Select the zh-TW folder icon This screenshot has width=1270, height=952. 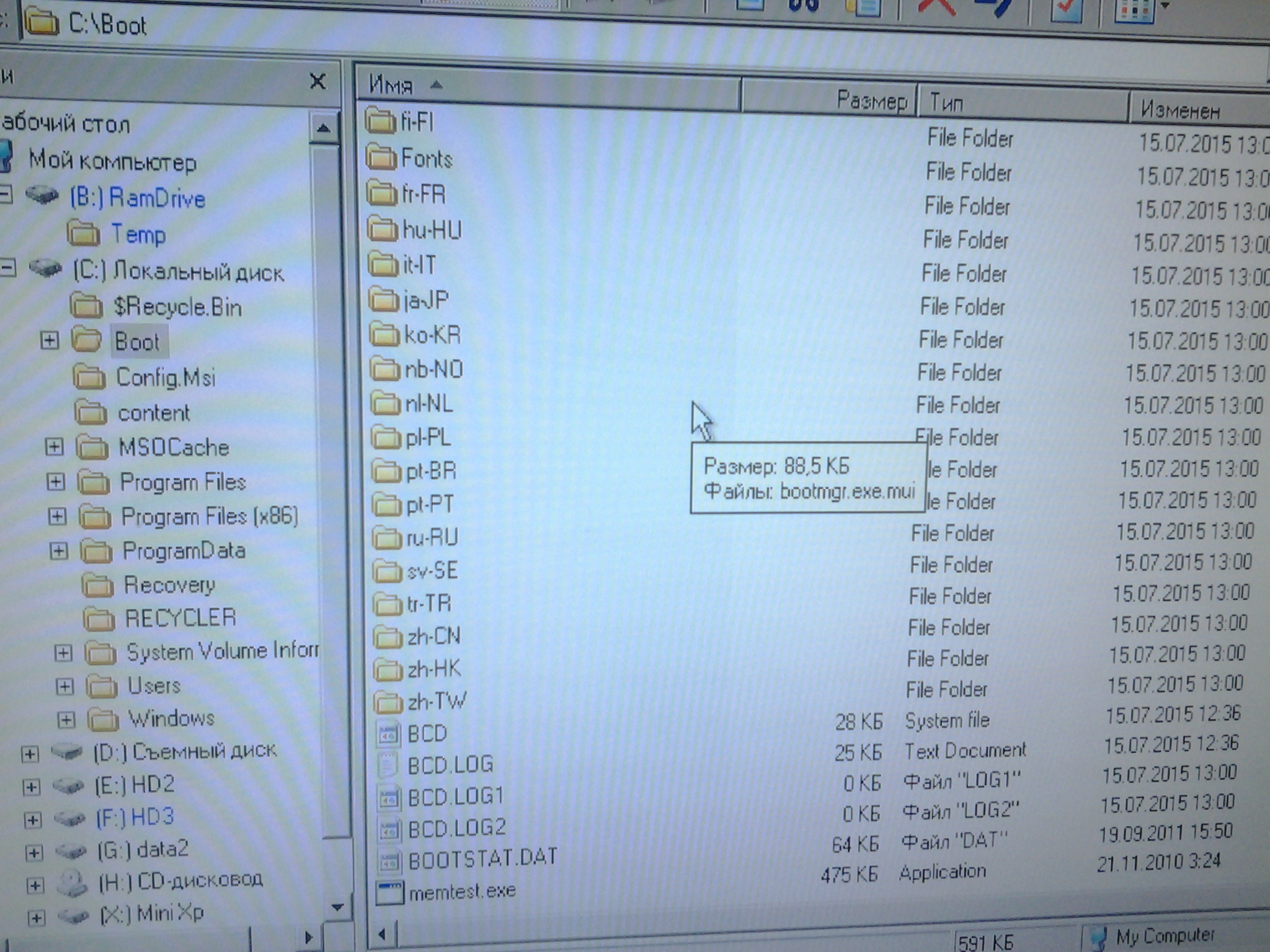tap(388, 702)
